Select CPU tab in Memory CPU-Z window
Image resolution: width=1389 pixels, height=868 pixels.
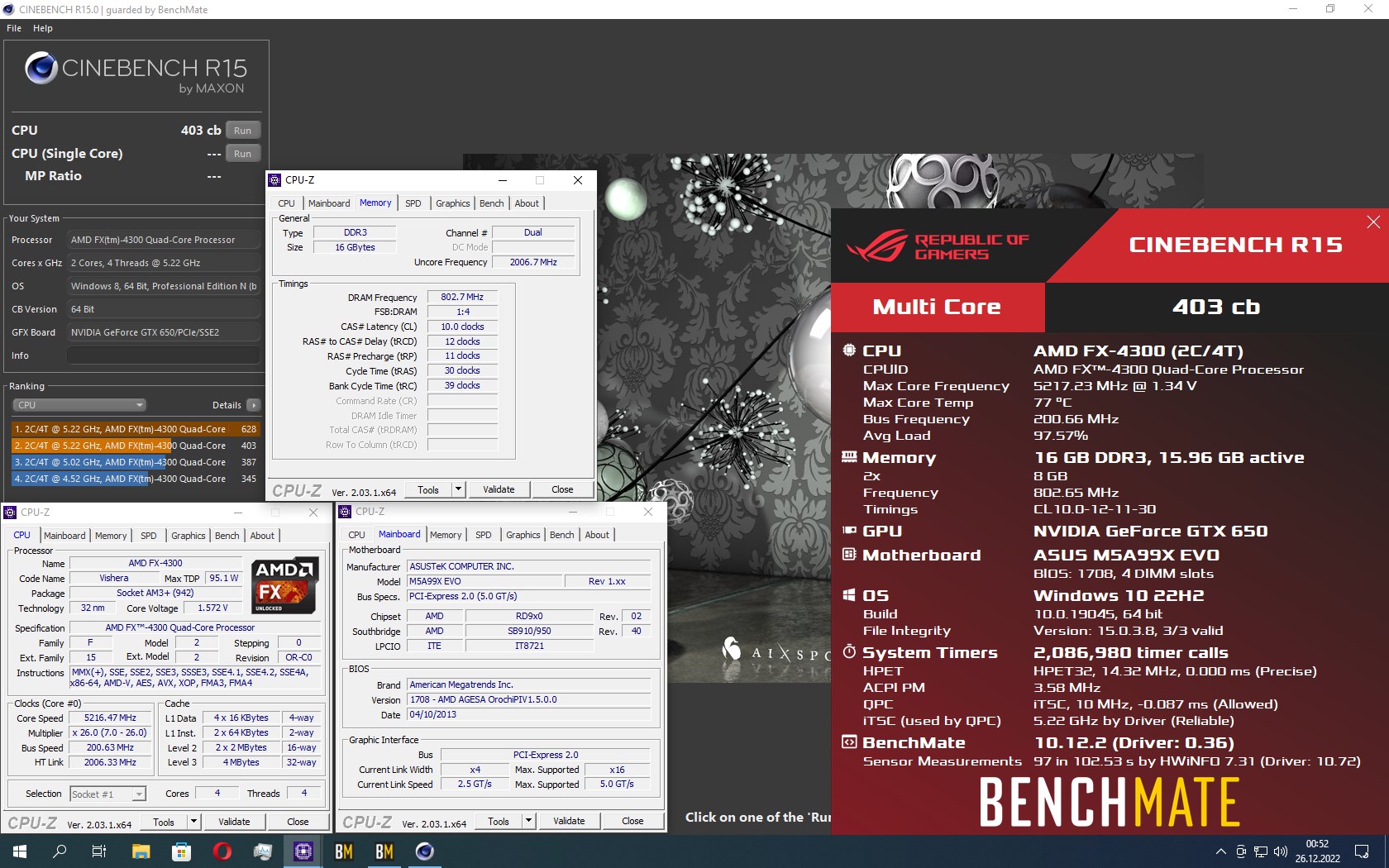[x=286, y=203]
